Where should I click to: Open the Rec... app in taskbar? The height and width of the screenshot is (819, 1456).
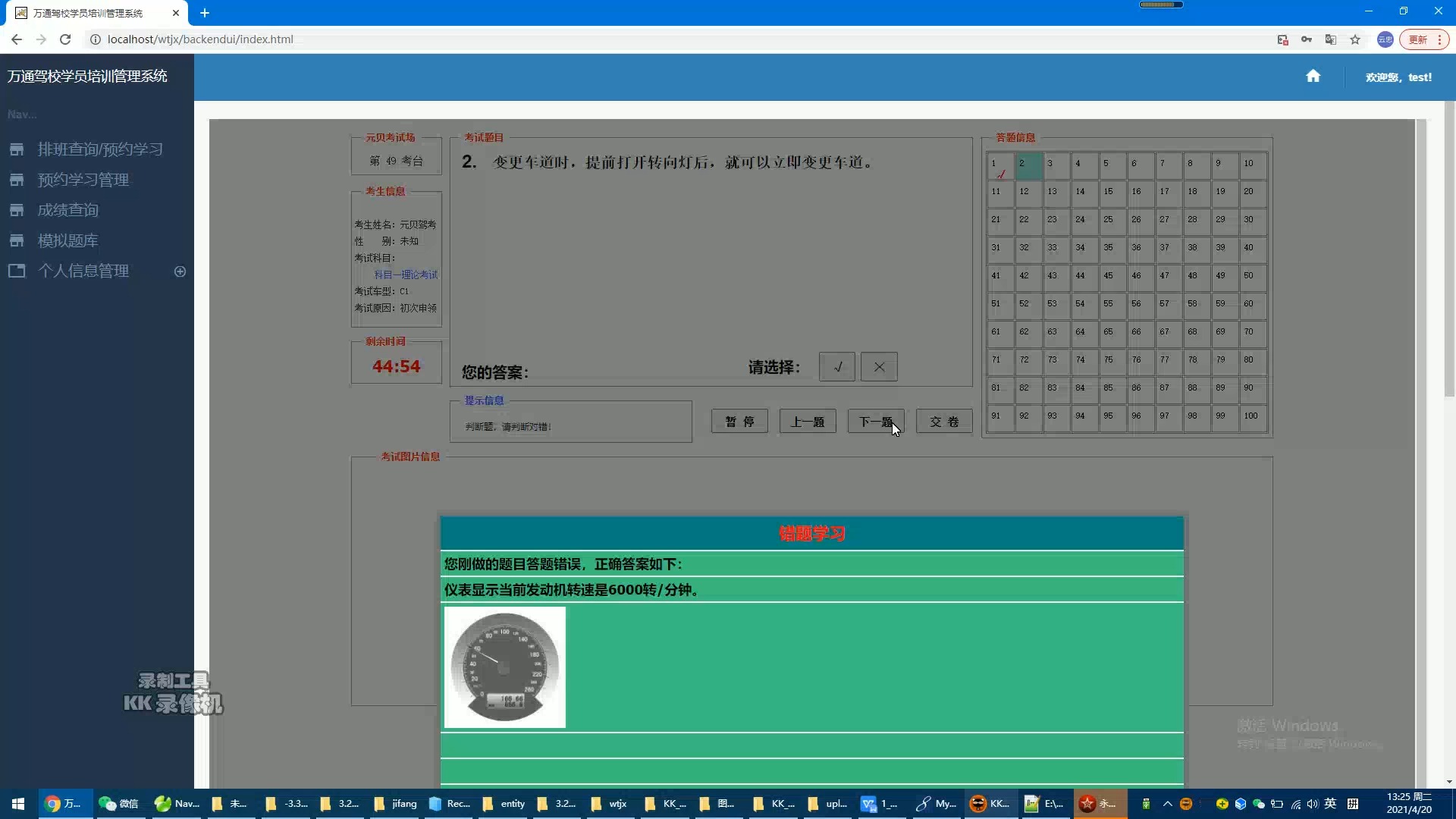point(450,804)
